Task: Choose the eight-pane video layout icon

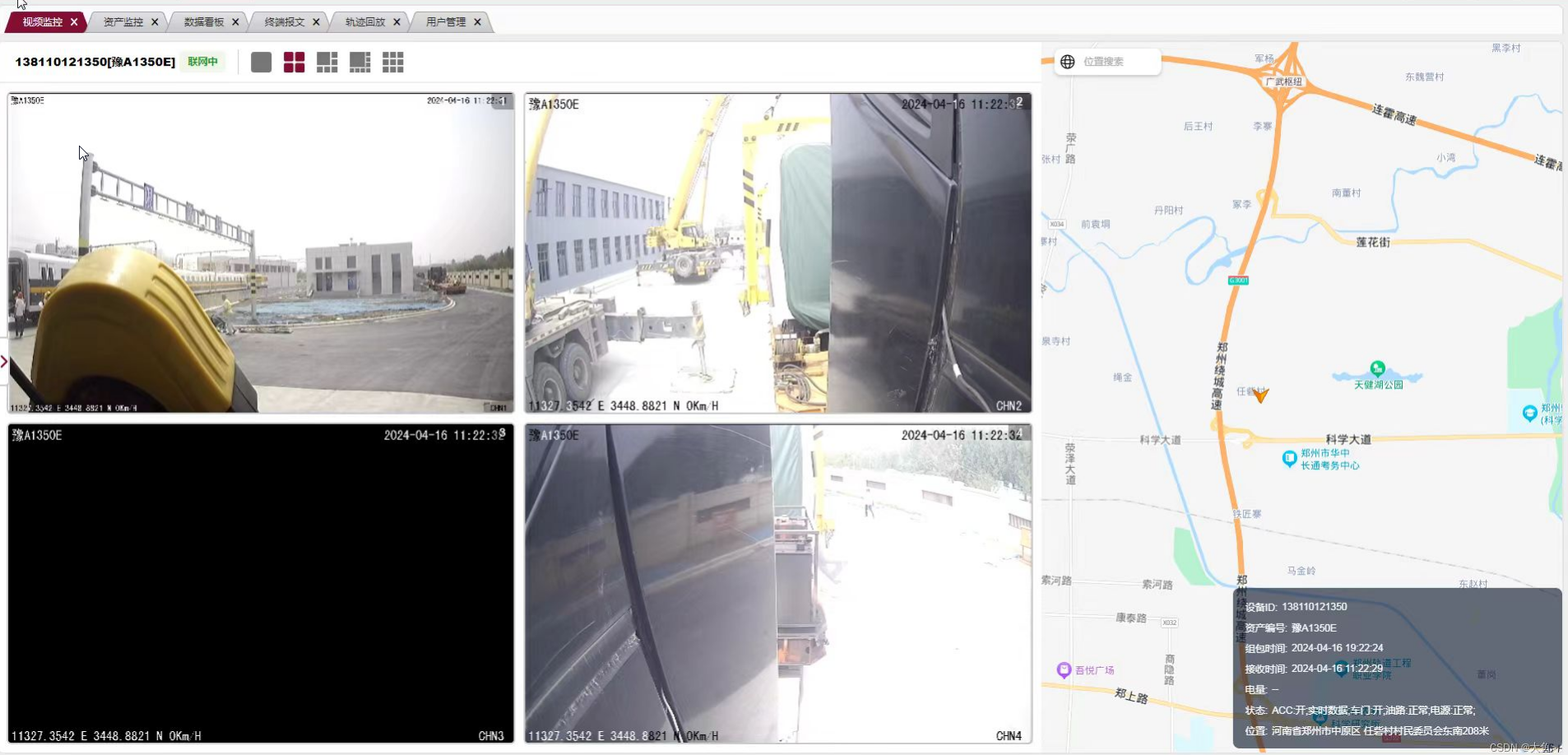Action: [x=360, y=63]
